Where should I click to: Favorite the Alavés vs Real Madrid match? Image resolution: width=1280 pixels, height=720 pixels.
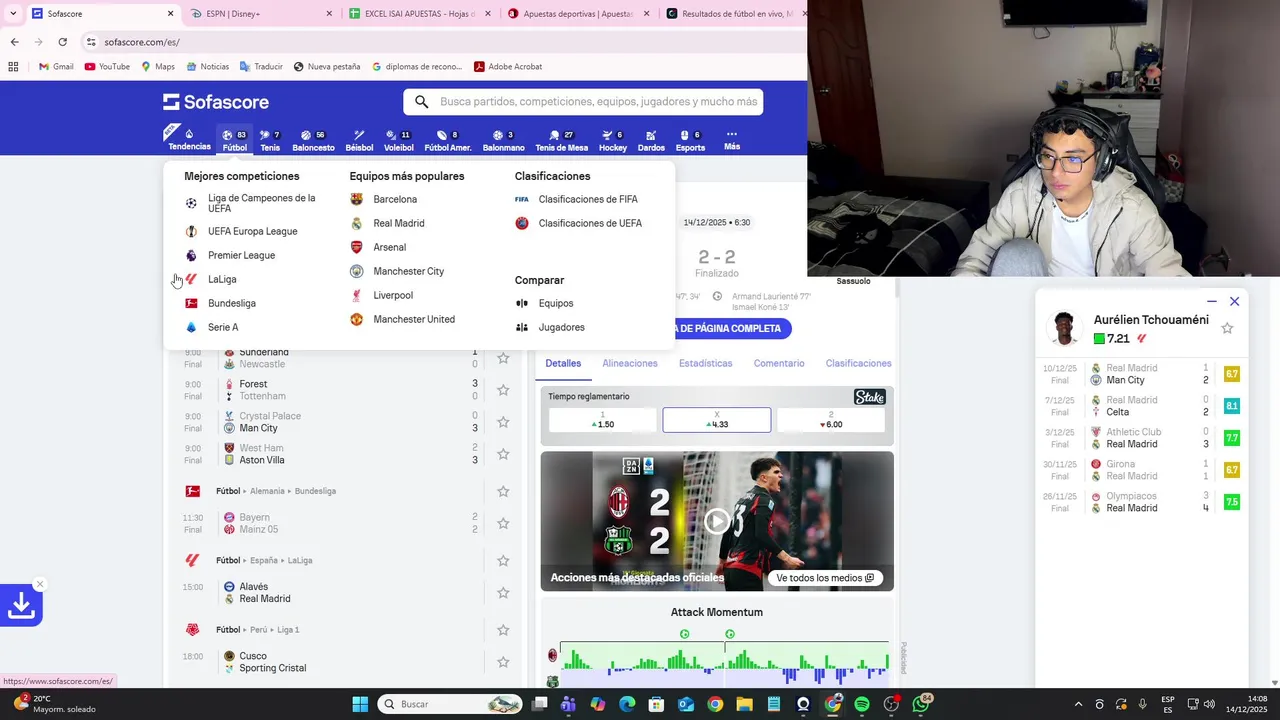pos(503,592)
